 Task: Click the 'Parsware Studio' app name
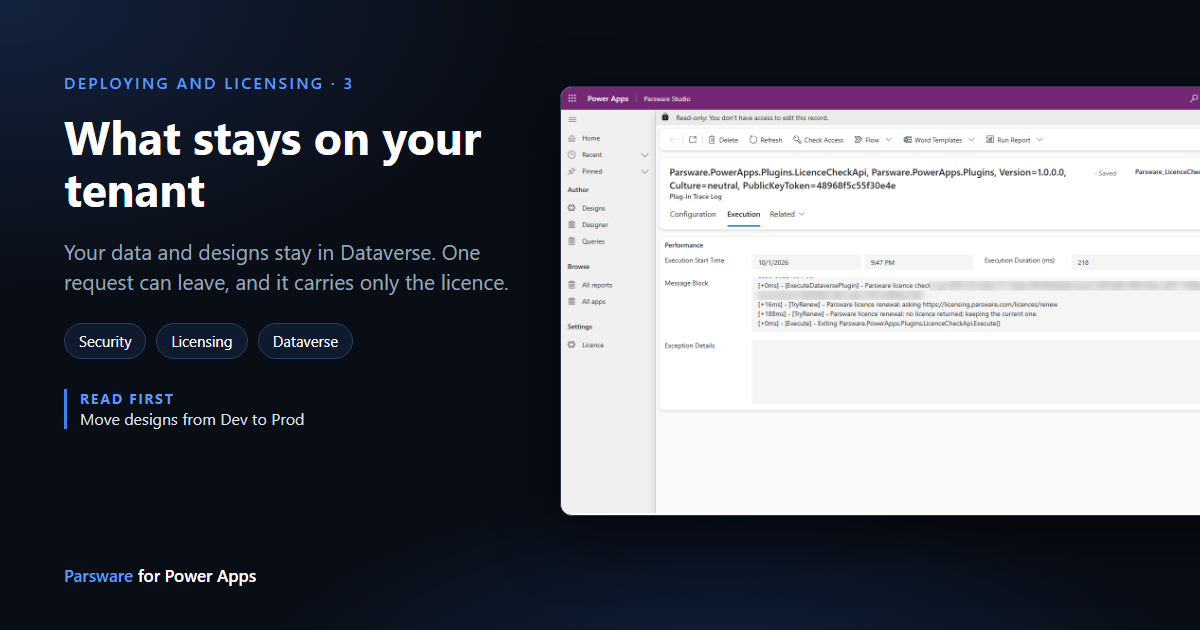(667, 99)
